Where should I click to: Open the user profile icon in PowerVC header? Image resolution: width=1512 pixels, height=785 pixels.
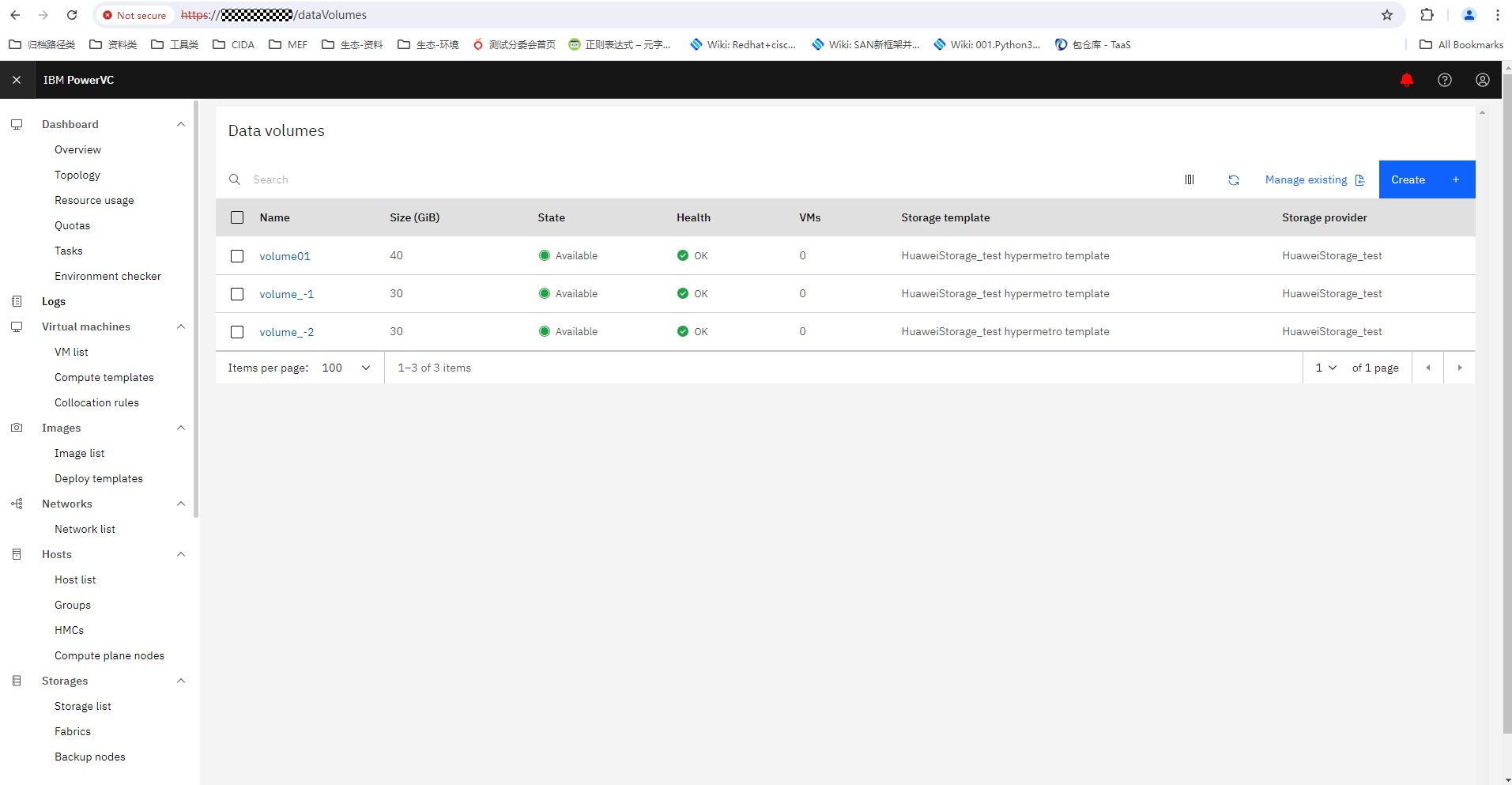1483,80
